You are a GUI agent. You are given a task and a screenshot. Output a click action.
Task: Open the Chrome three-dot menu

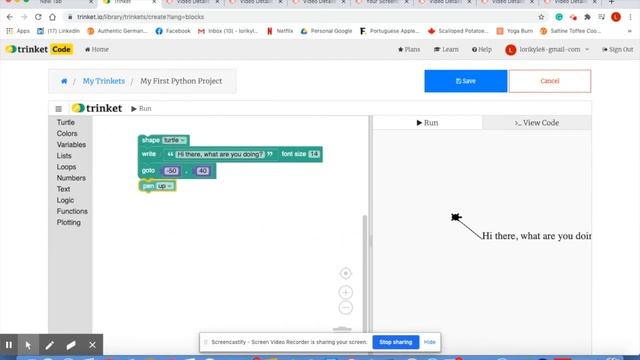[x=631, y=17]
